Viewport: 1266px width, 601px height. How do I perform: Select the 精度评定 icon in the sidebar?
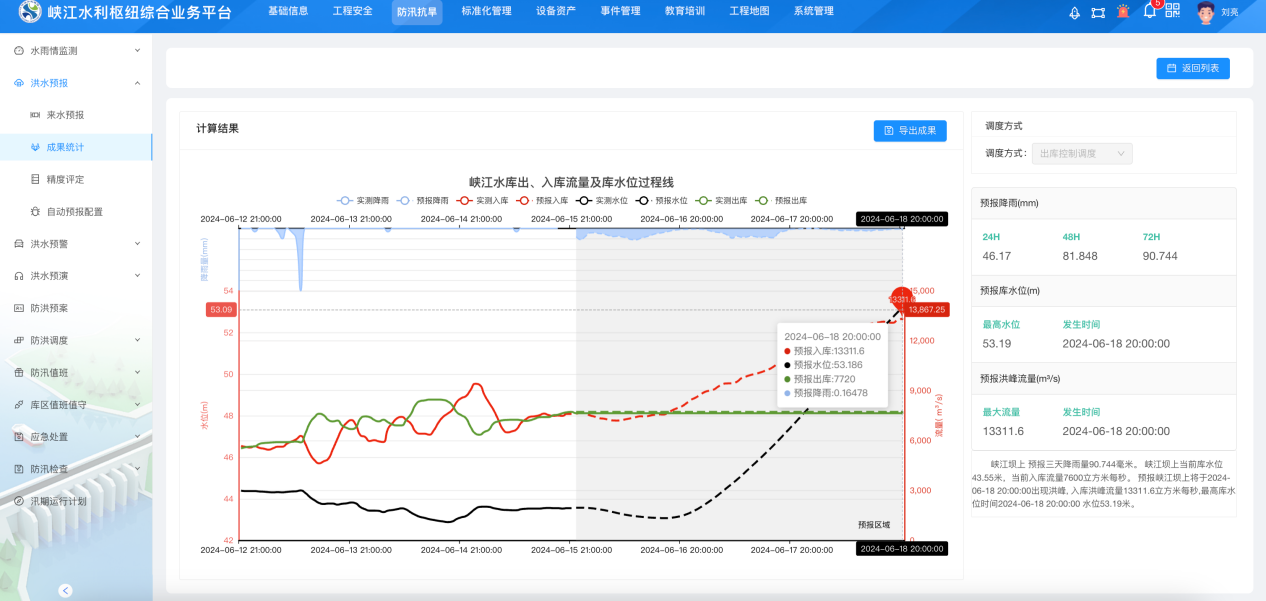click(35, 180)
